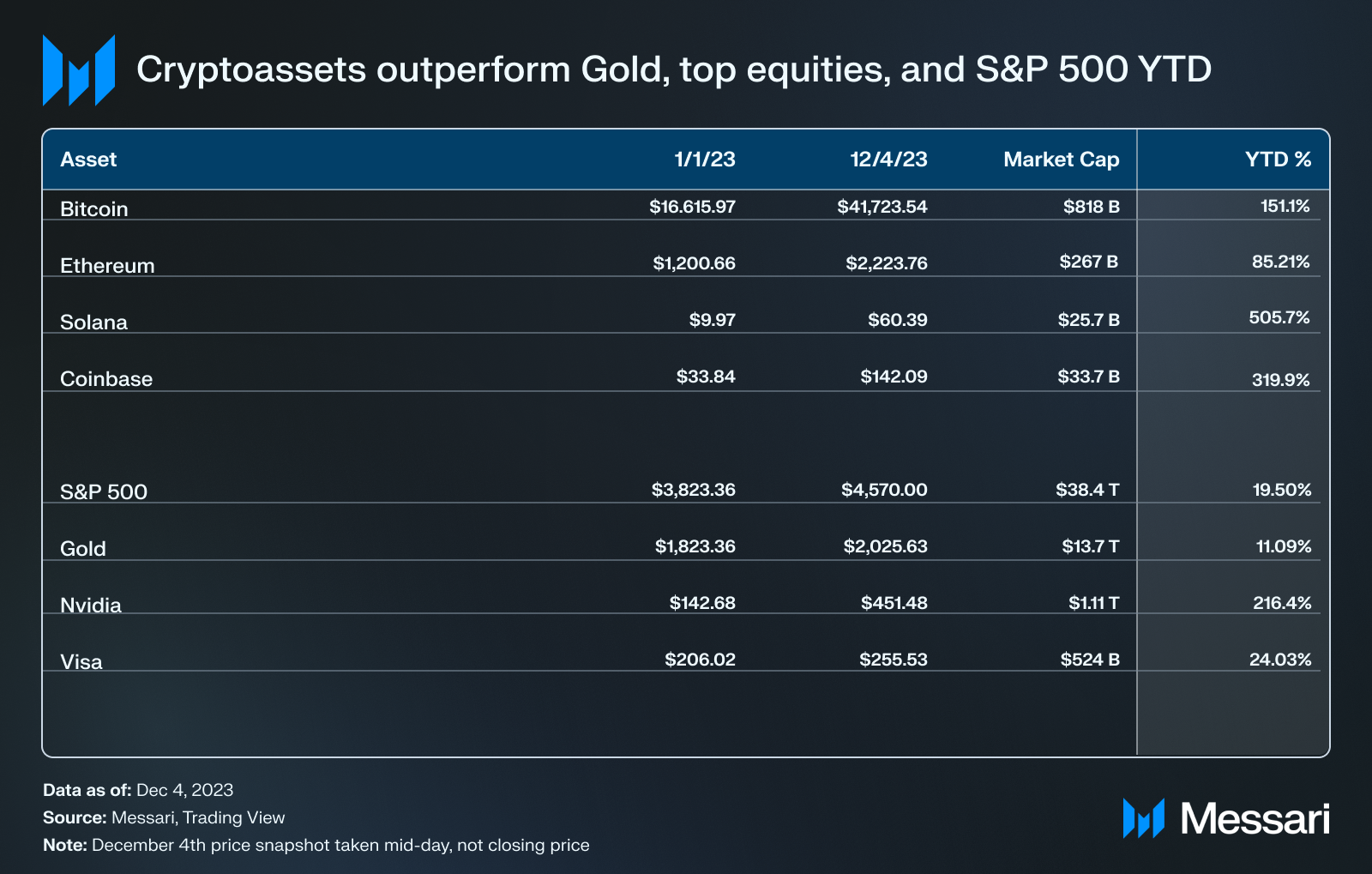1372x874 pixels.
Task: Click Visa's $524 B market cap
Action: coord(1090,660)
